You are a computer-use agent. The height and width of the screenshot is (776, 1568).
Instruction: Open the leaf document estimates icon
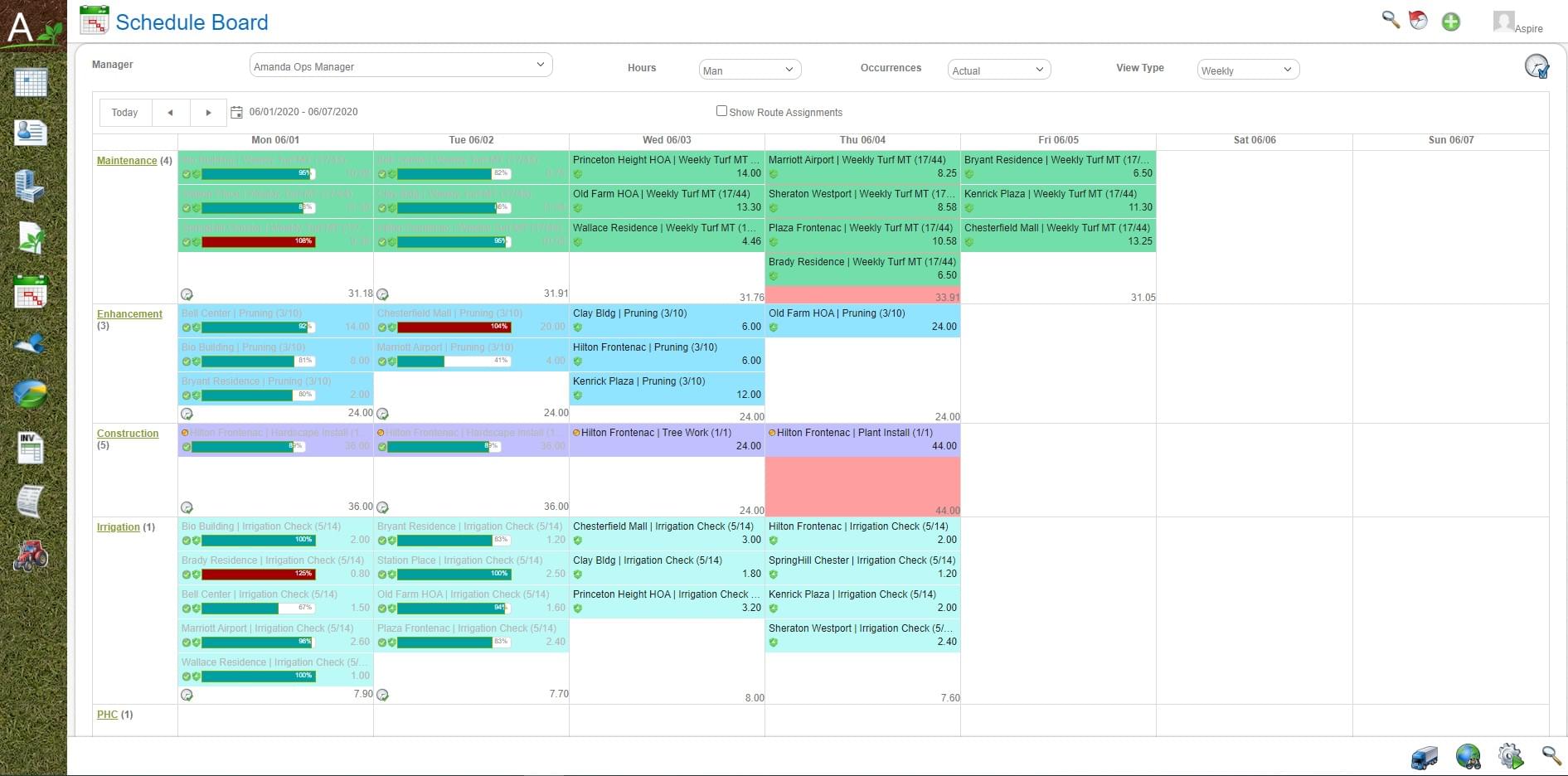(31, 238)
